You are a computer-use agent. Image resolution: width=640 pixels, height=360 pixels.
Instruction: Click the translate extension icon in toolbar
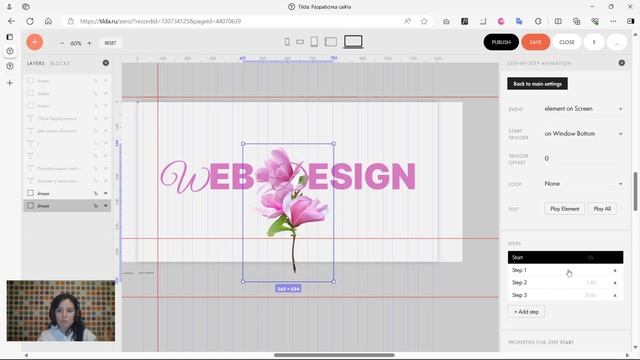tap(519, 21)
